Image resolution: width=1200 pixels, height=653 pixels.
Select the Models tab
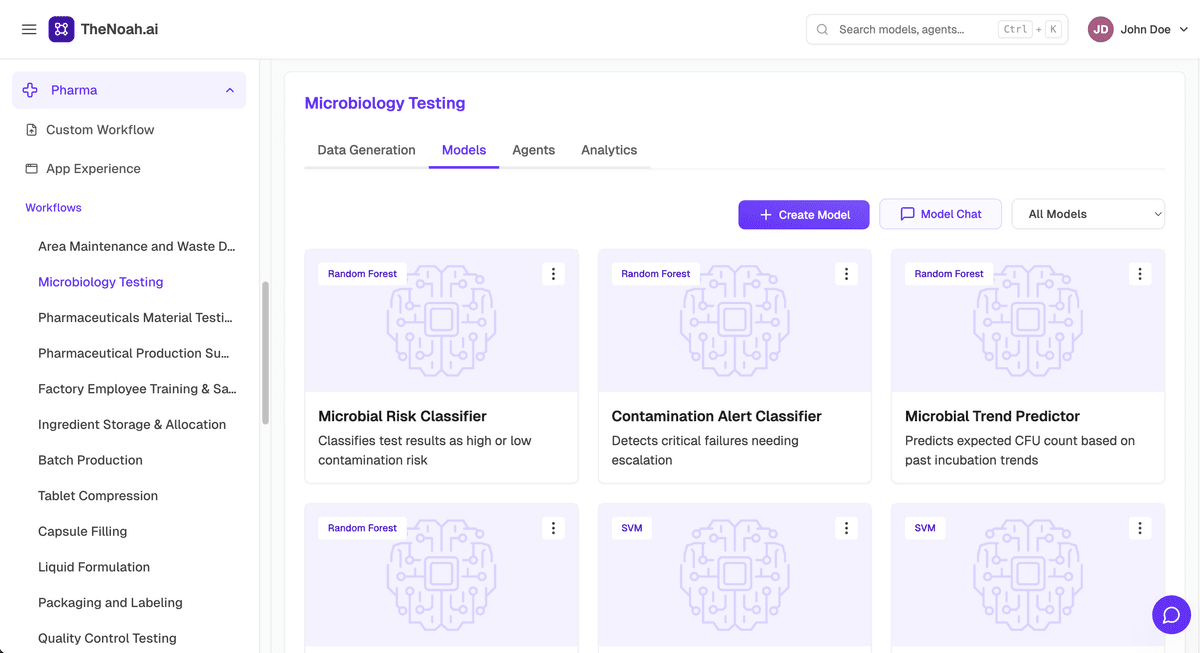[464, 150]
